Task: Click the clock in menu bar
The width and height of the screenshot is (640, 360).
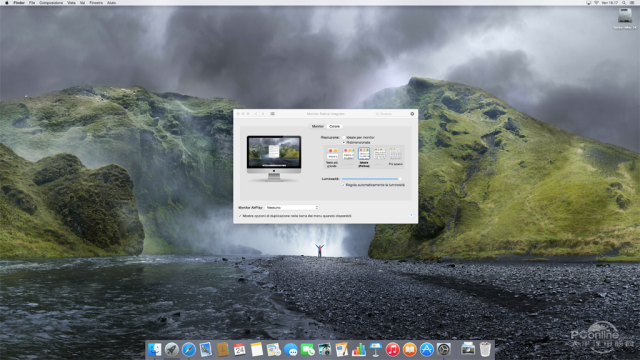Action: tap(609, 3)
